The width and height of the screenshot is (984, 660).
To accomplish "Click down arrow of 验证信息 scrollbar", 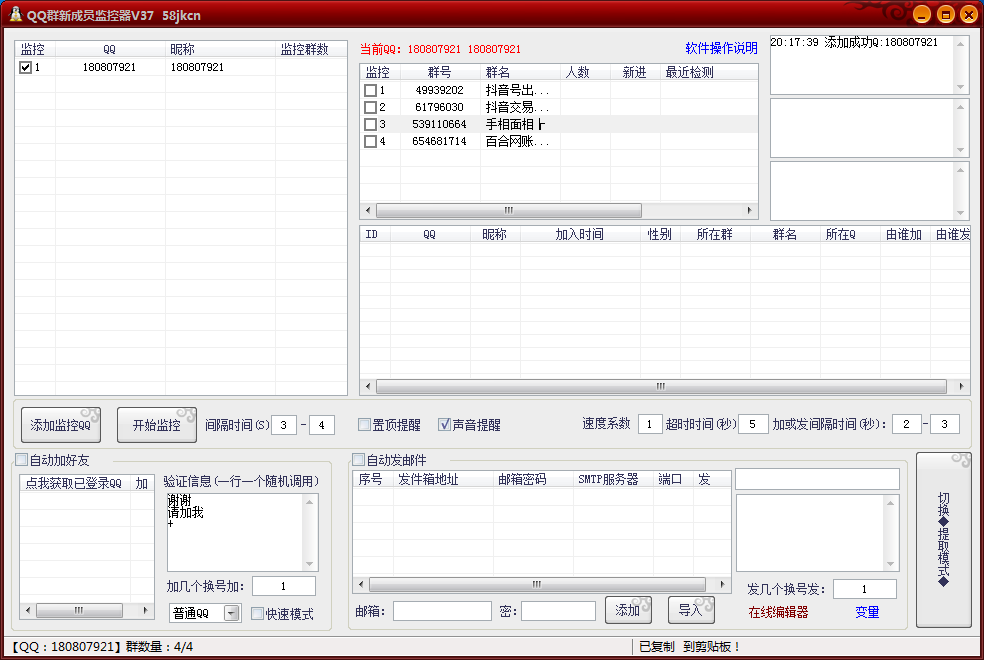I will (310, 563).
